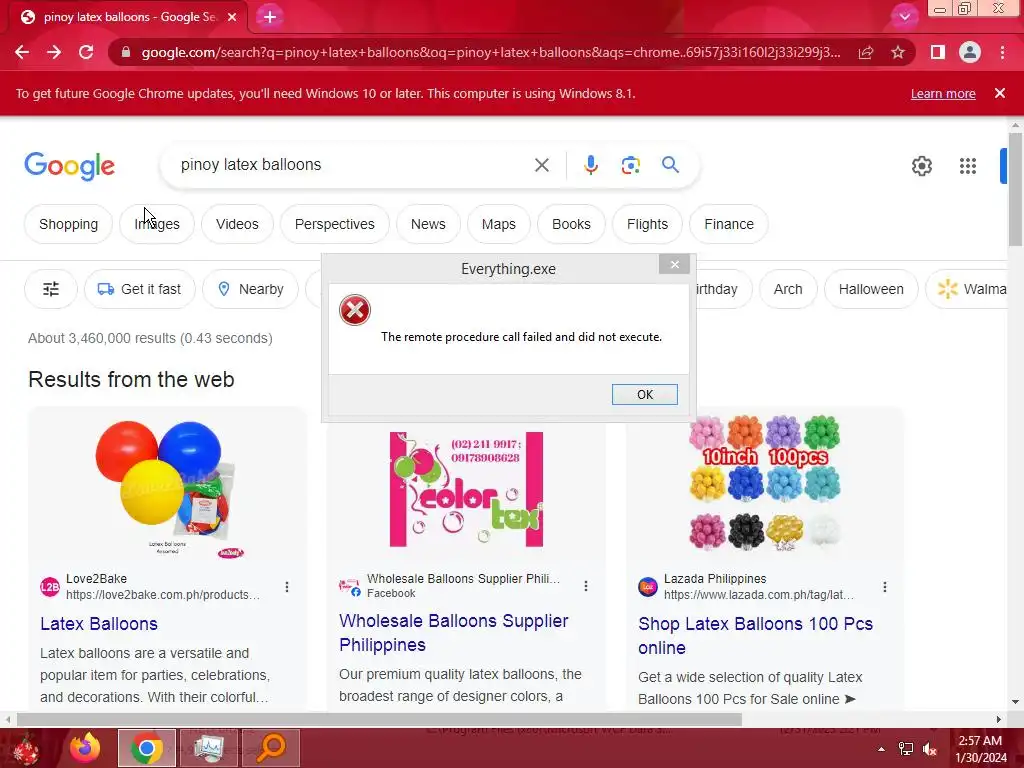Go back to the previous page
The image size is (1024, 768).
[22, 52]
